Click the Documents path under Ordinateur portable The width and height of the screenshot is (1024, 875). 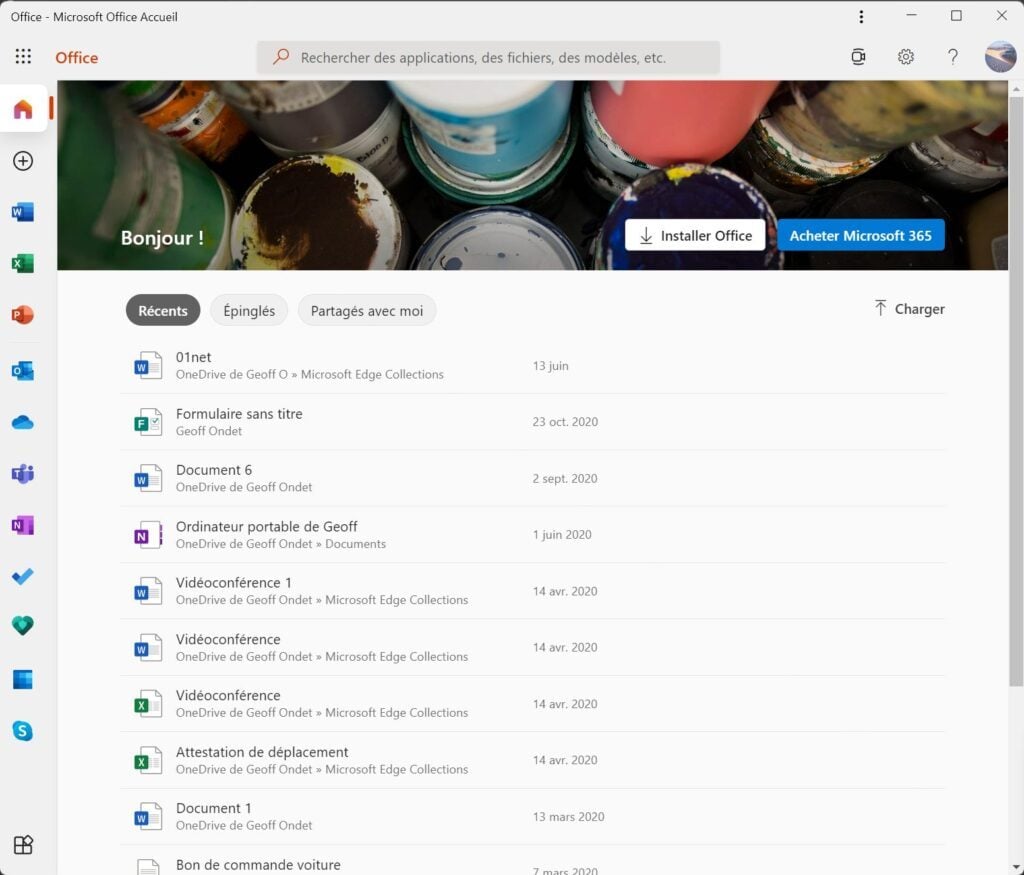[355, 544]
